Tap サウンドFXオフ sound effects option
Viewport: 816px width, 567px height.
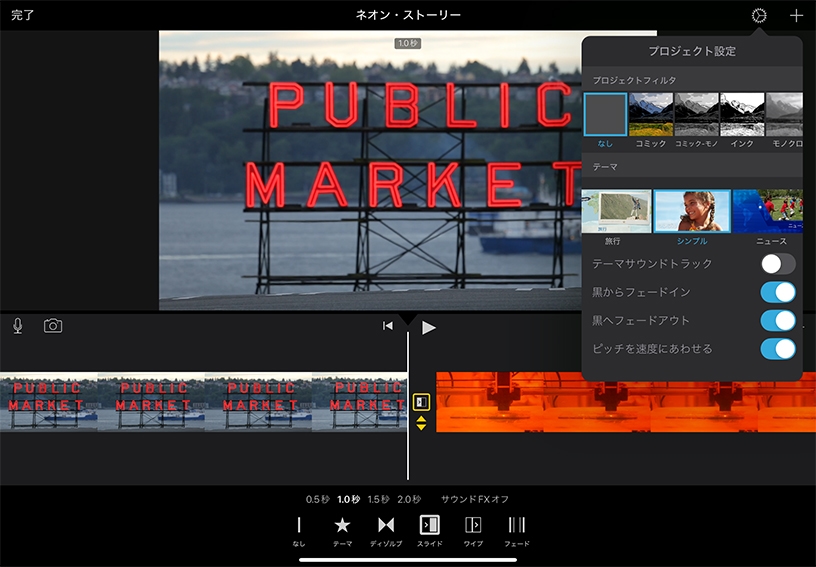coord(475,499)
